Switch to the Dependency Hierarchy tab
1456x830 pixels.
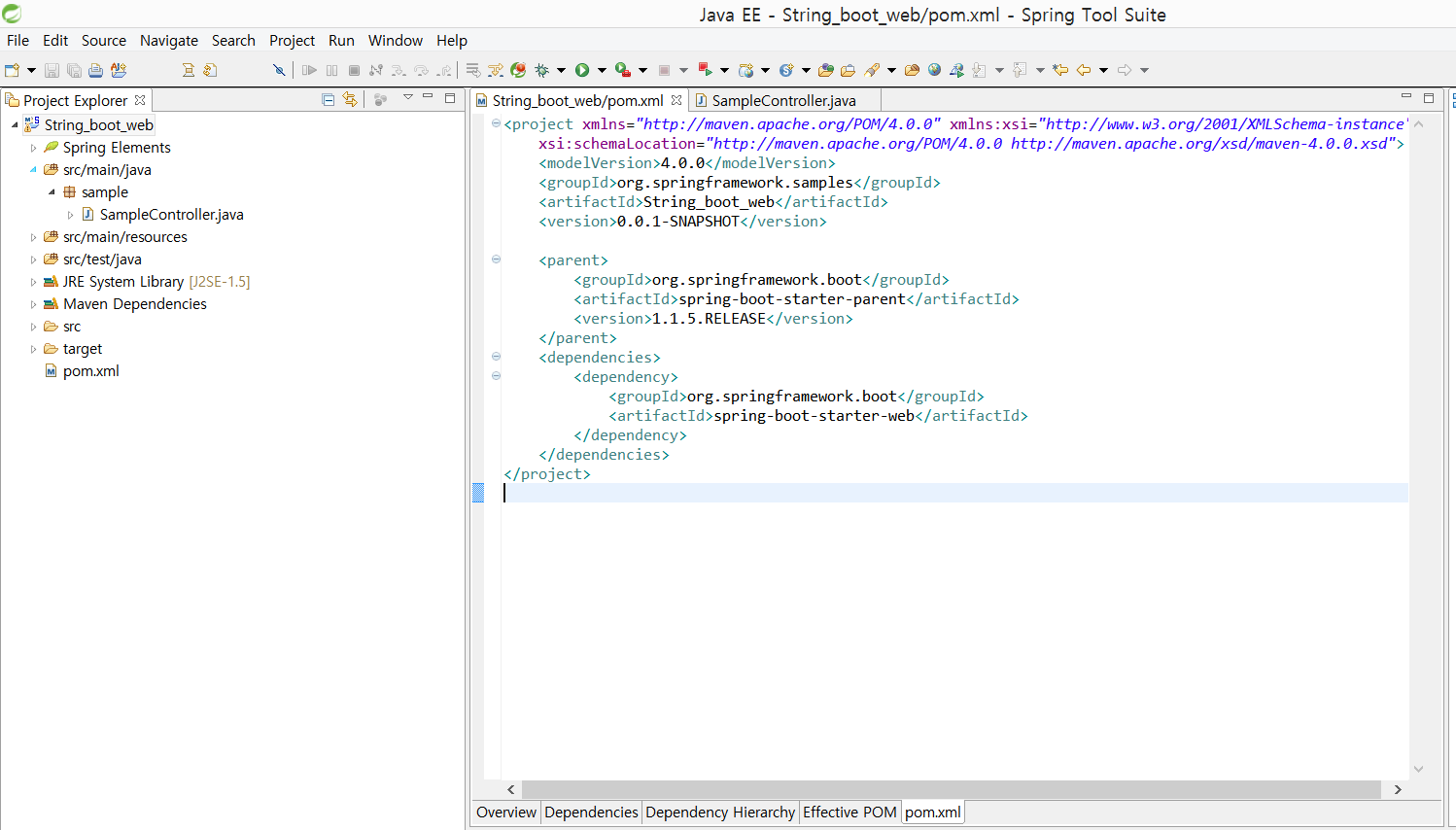pyautogui.click(x=720, y=813)
